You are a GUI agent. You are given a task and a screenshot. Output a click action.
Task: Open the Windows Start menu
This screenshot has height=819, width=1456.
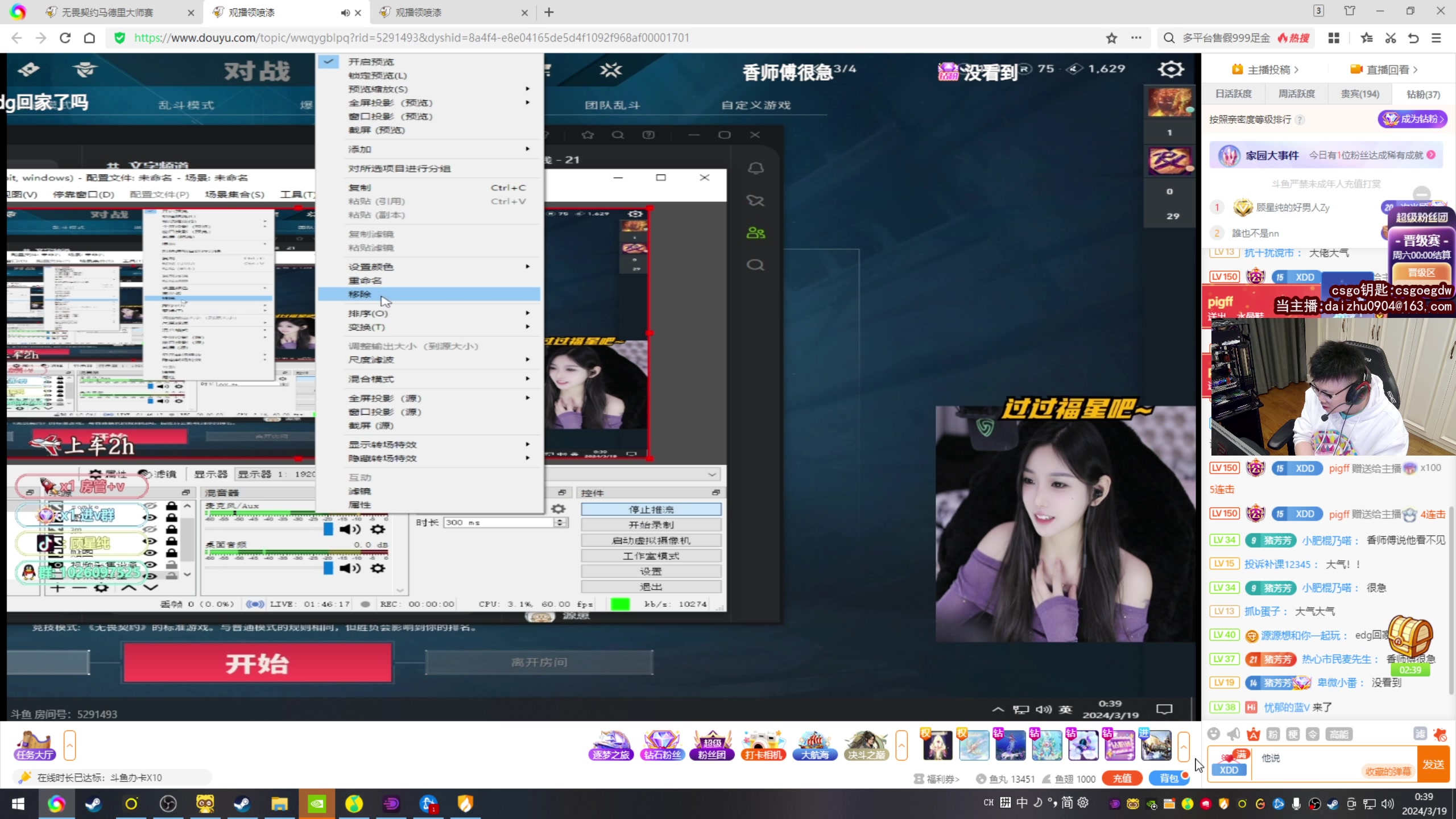18,803
